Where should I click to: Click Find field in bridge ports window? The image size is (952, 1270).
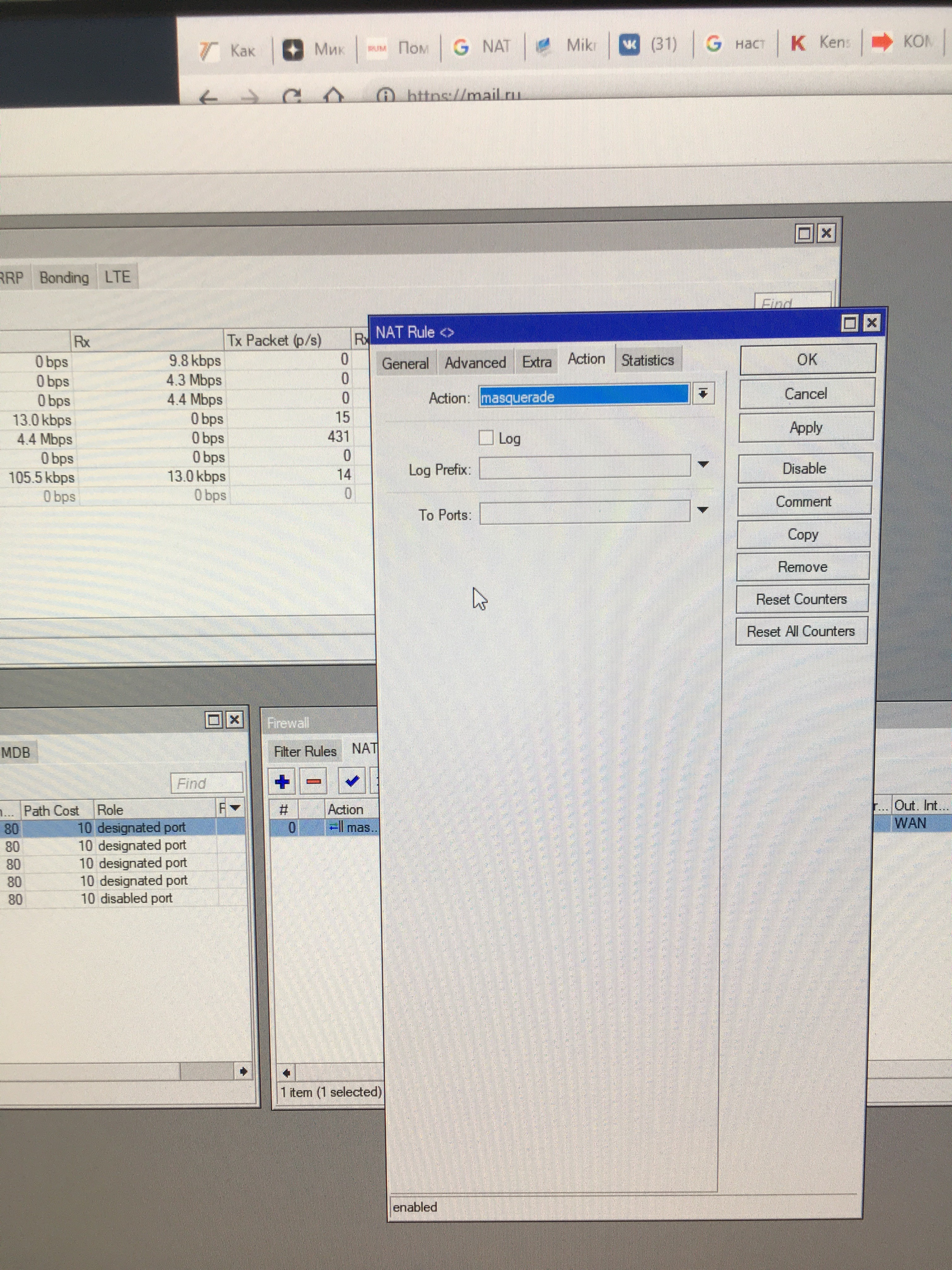[x=207, y=783]
